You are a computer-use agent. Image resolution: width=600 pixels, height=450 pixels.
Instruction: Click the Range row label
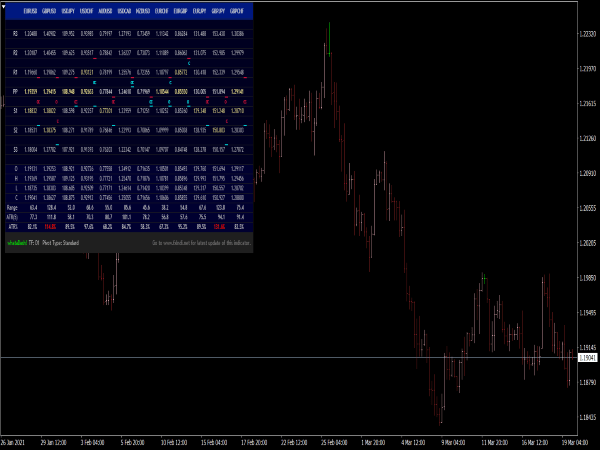pos(12,208)
